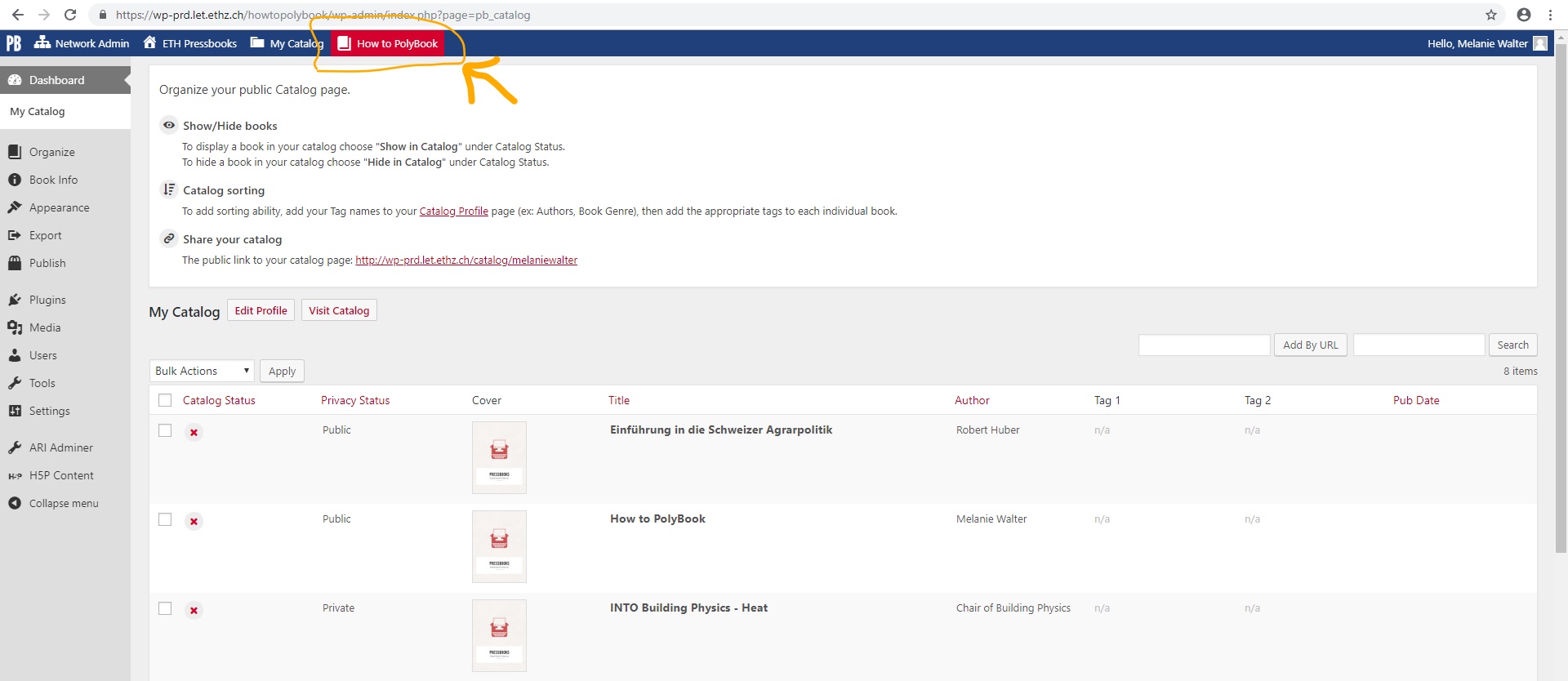Select My Catalog submenu in sidebar

38,111
